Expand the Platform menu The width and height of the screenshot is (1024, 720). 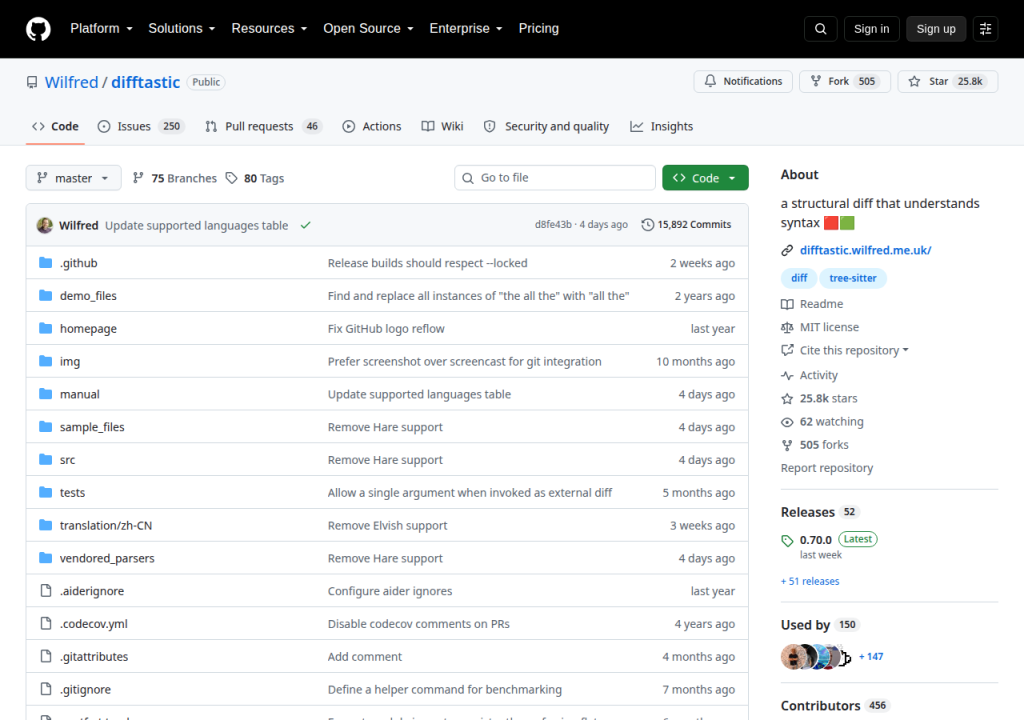point(101,29)
